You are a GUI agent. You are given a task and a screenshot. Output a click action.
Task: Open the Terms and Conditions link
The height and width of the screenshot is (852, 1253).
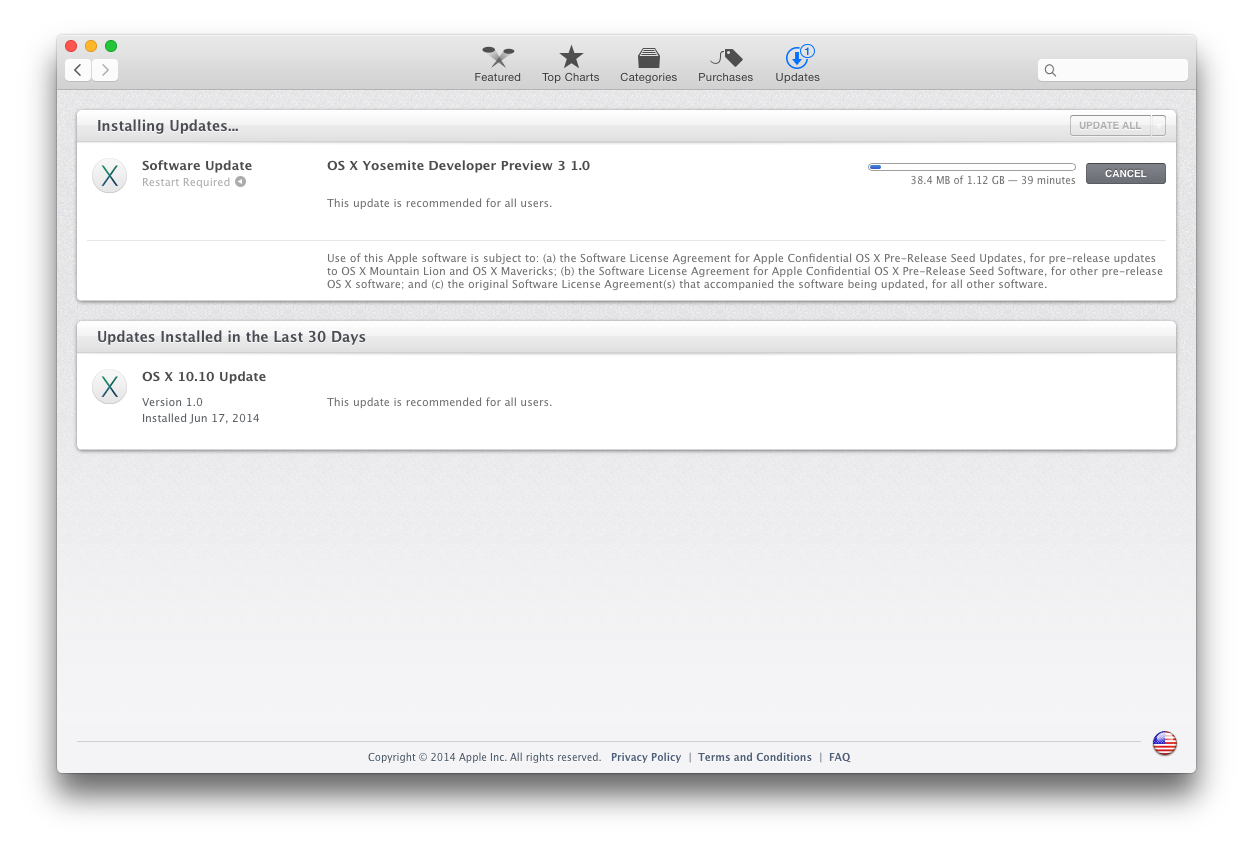(x=755, y=757)
